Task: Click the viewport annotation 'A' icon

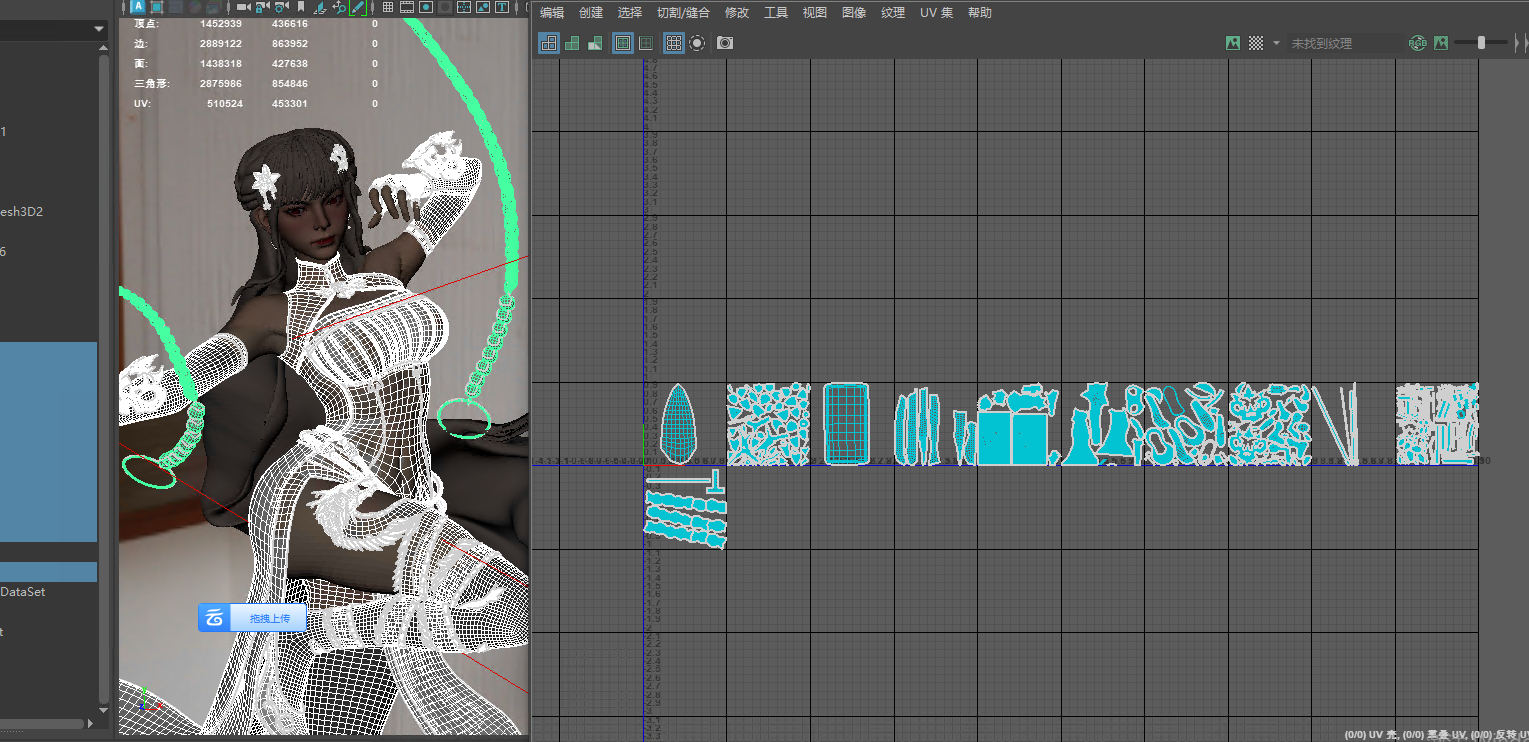Action: click(137, 7)
